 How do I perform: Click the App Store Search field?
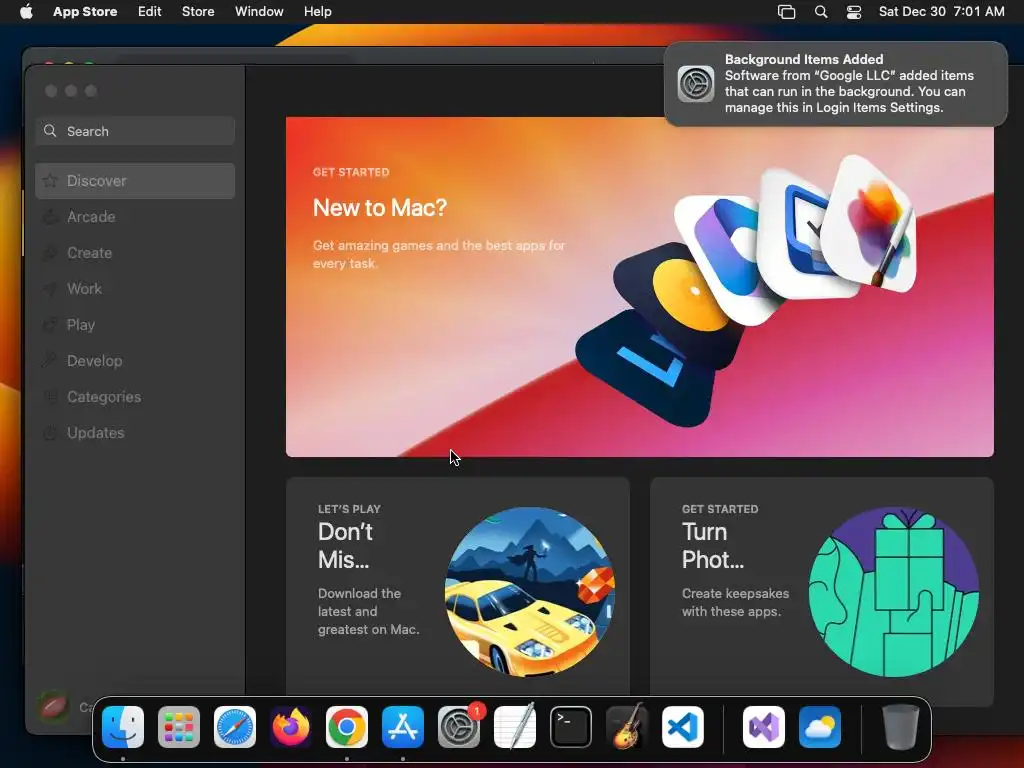coord(135,131)
